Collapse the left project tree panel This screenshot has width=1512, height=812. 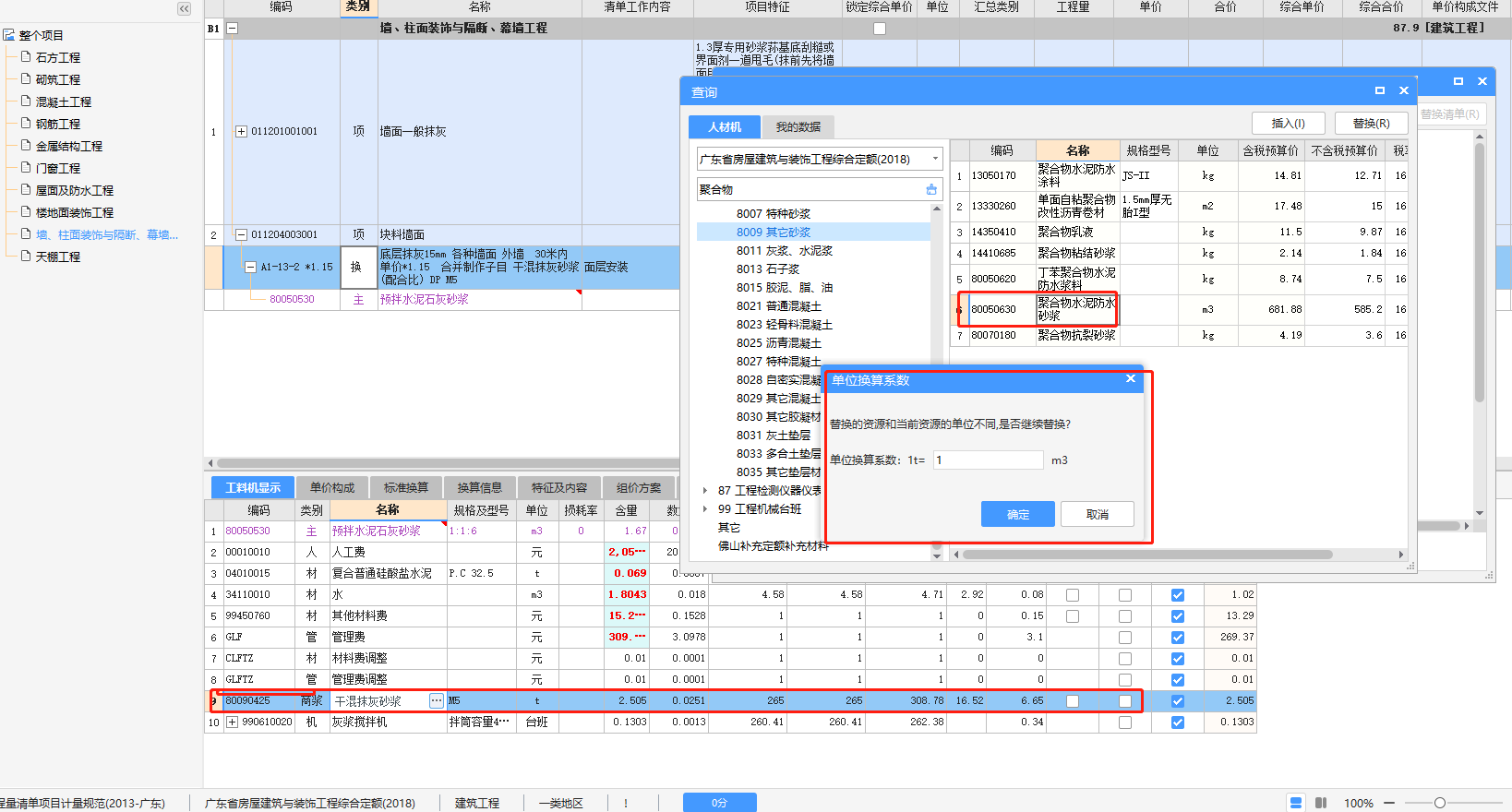(184, 8)
